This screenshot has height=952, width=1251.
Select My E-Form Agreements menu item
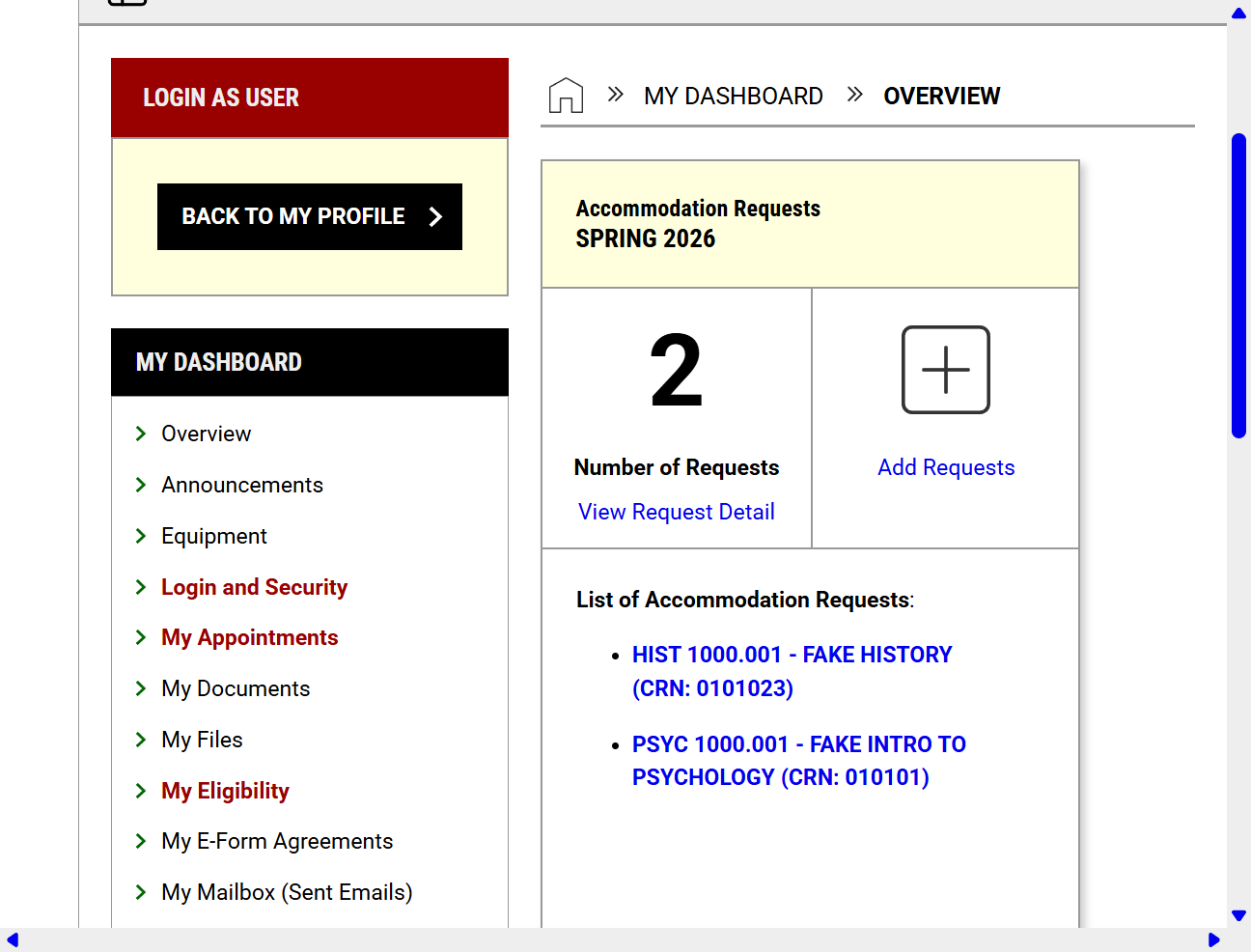click(x=277, y=841)
